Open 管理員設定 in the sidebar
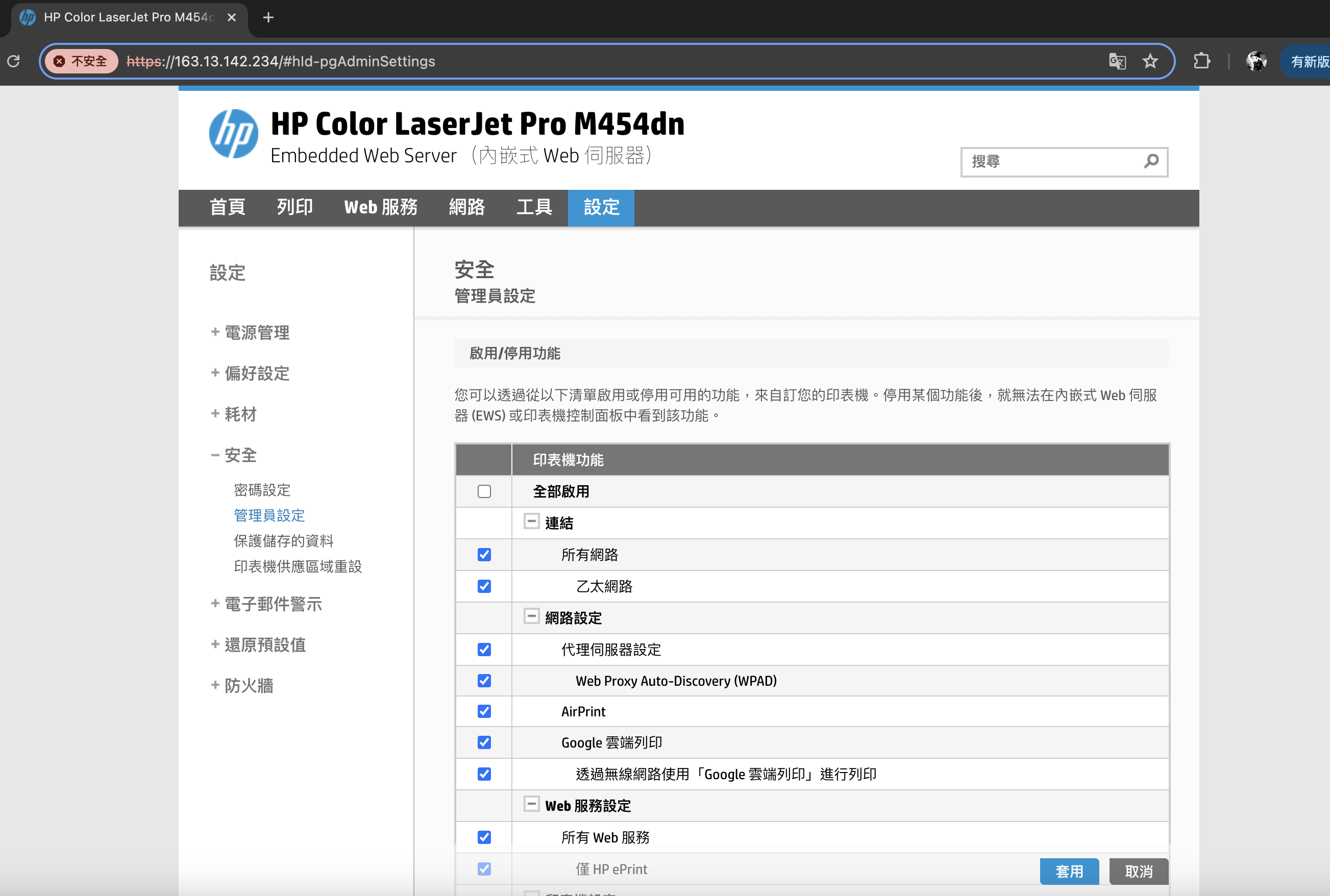 click(269, 515)
